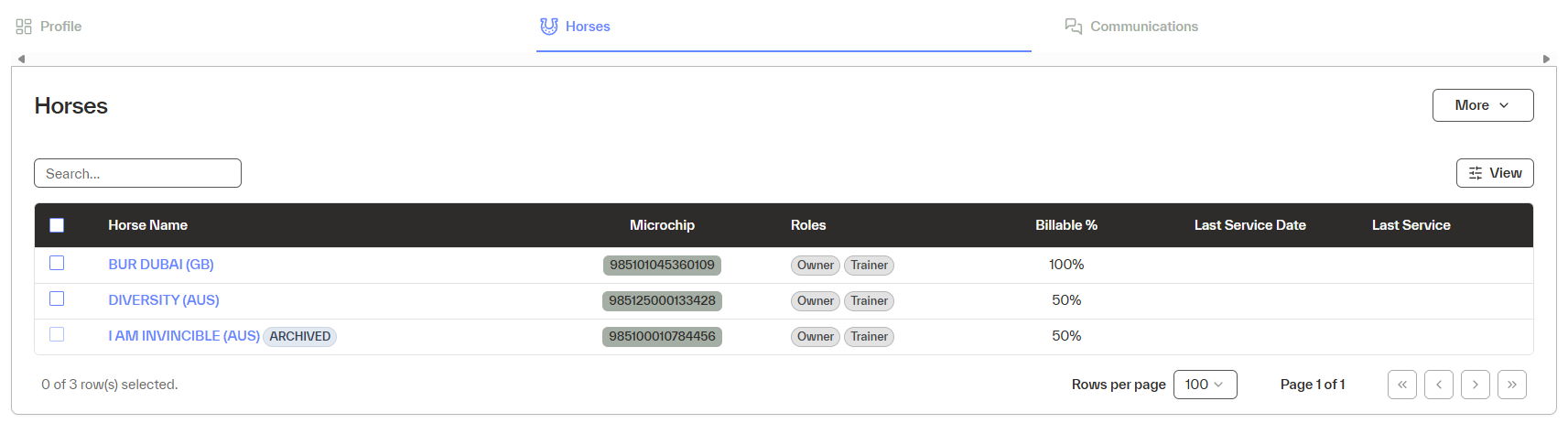Go to the first page of results
1568x434 pixels.
coord(1401,385)
